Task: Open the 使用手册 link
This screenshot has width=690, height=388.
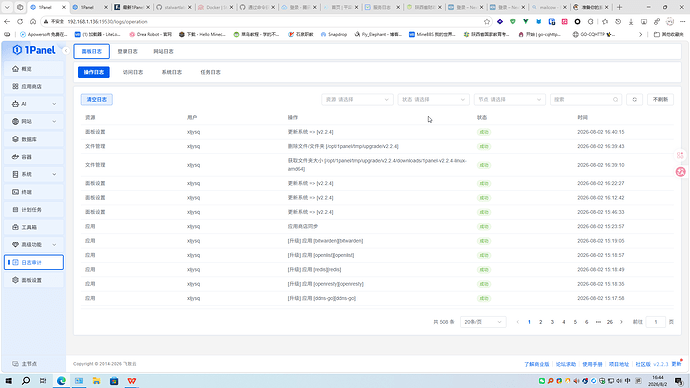Action: [592, 364]
